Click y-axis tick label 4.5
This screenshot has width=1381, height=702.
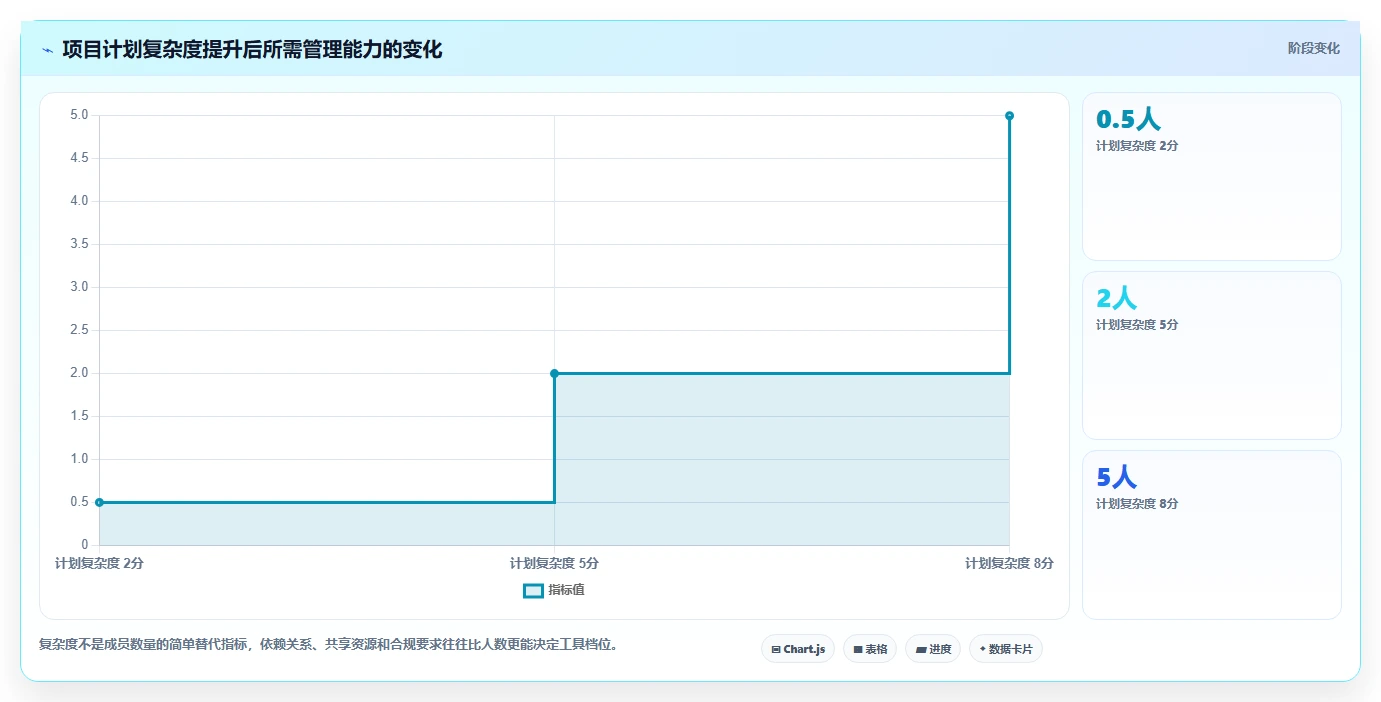79,158
